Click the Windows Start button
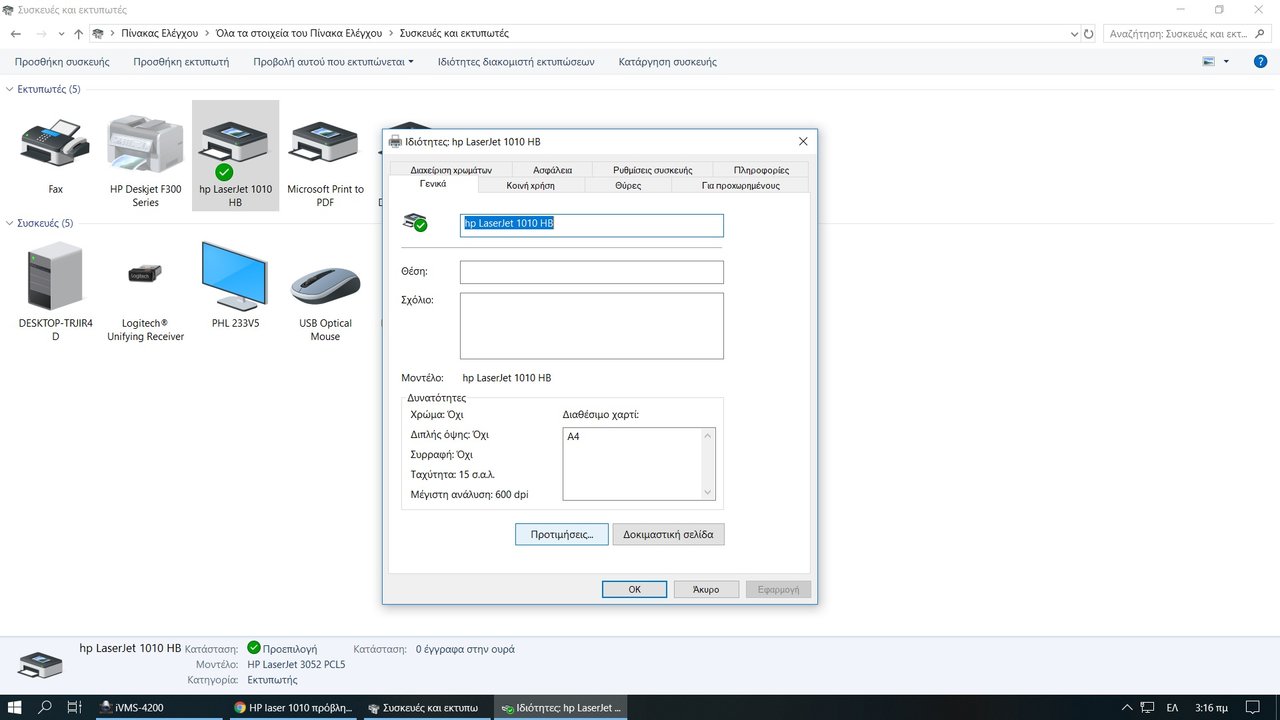1280x720 pixels. click(16, 707)
